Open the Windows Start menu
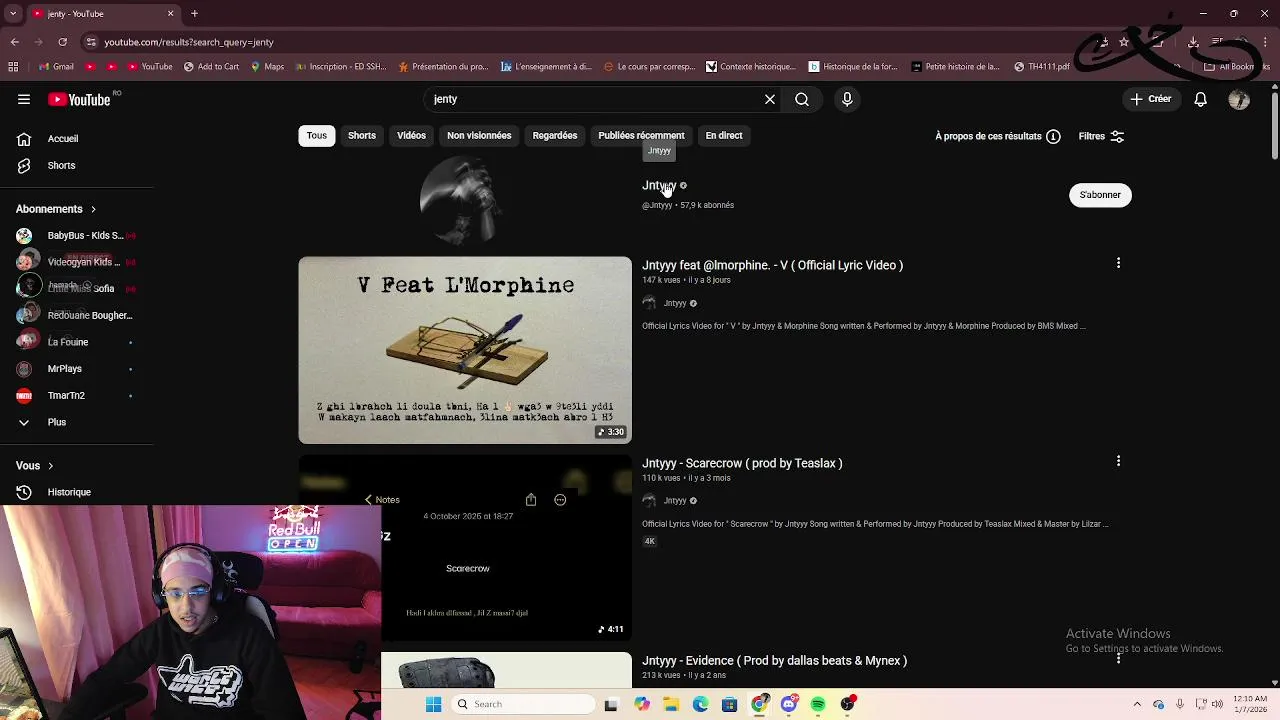Screen dimensions: 1280x720 [433, 704]
